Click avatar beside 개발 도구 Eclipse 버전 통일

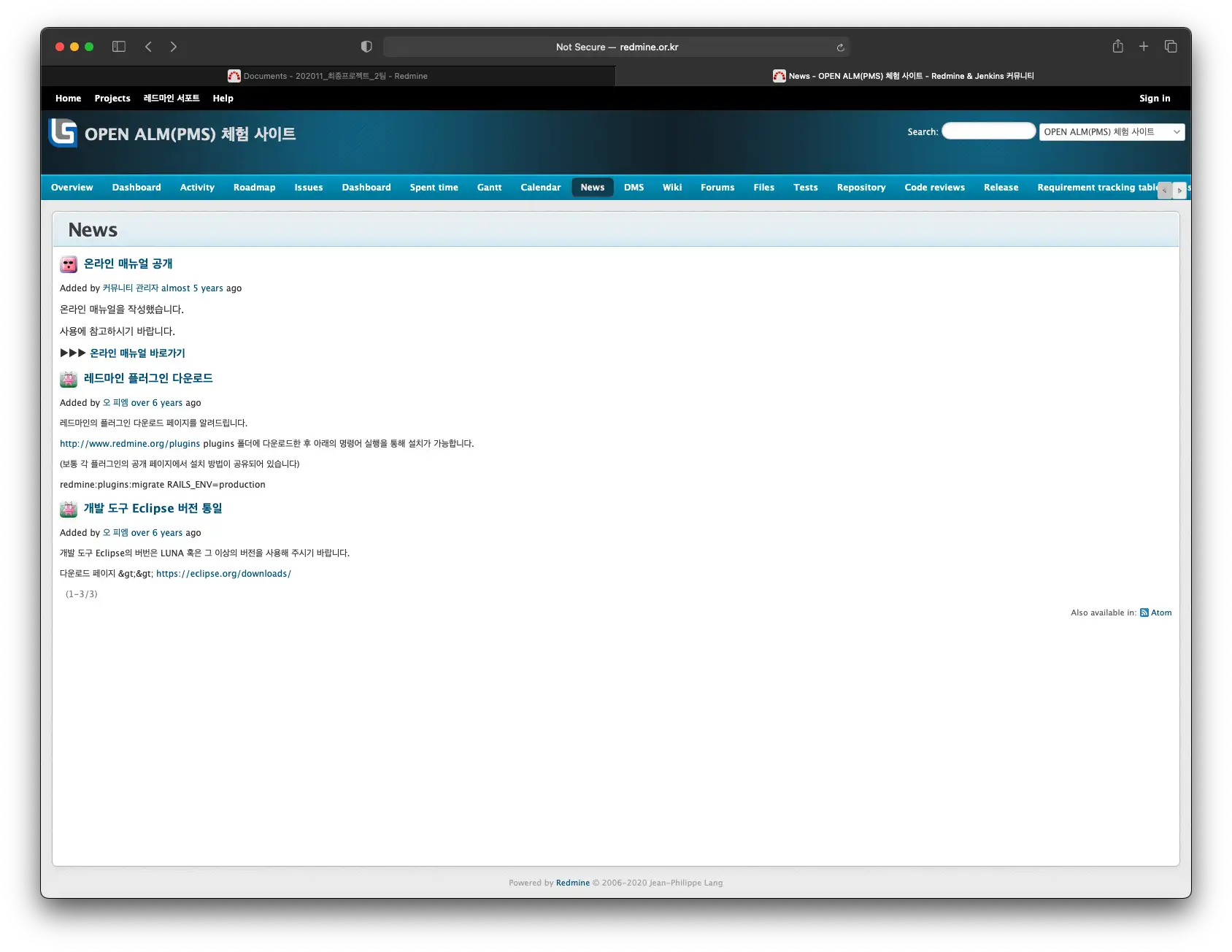coord(69,509)
